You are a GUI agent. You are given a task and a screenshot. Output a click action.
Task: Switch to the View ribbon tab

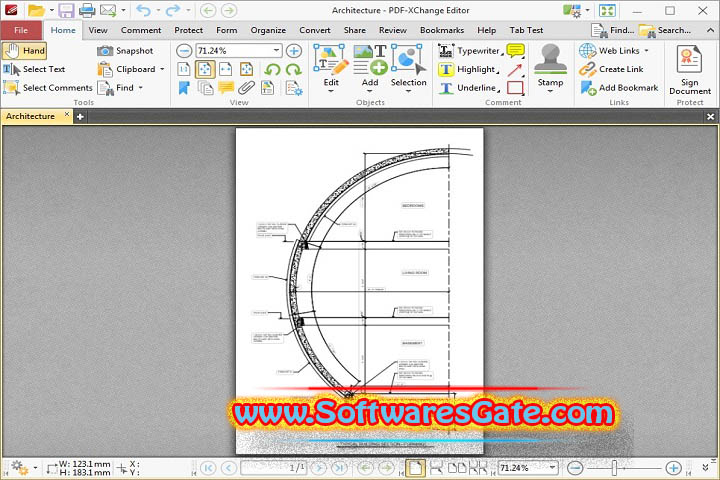point(98,30)
